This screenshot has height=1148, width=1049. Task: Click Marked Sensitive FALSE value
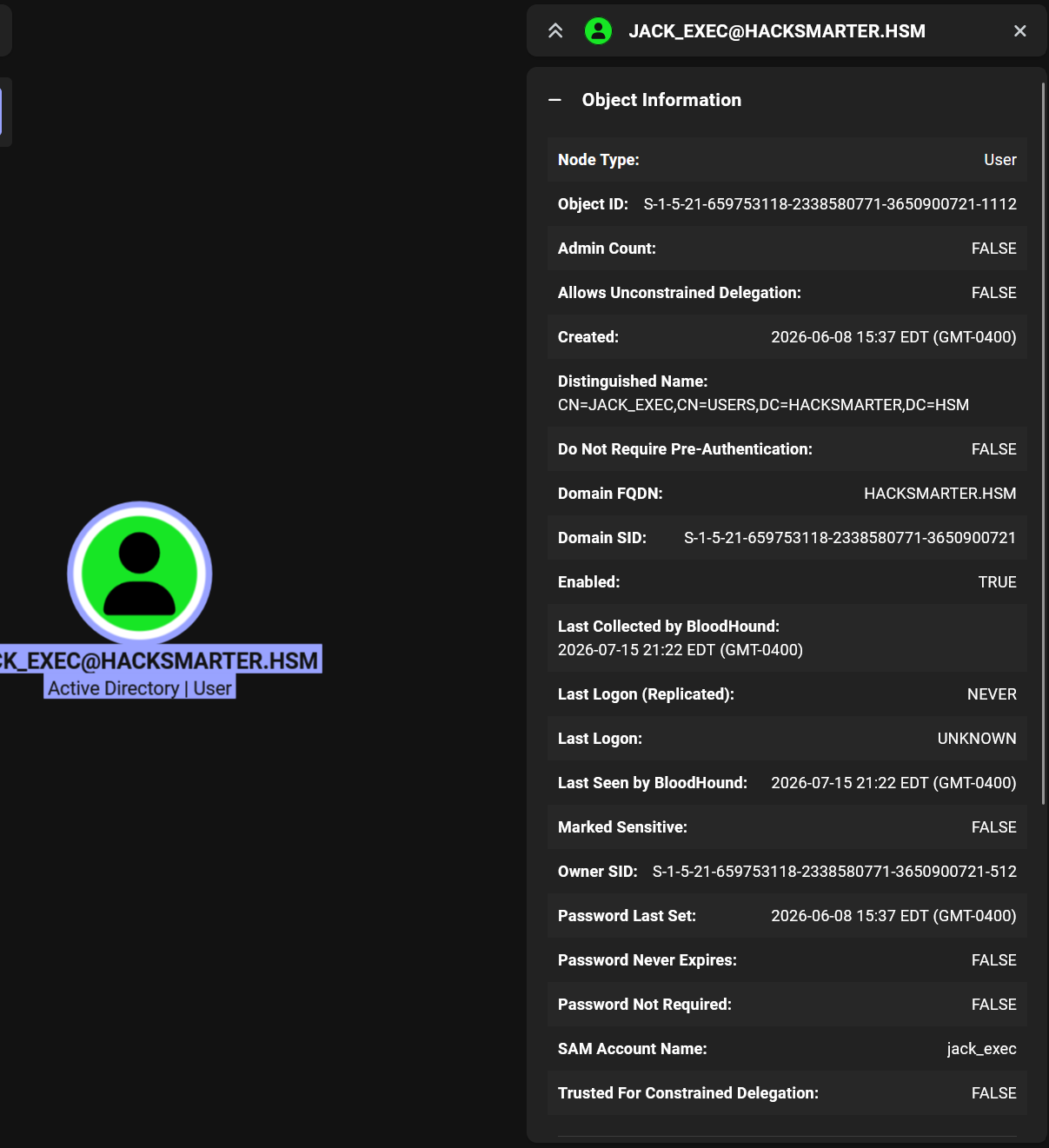994,827
